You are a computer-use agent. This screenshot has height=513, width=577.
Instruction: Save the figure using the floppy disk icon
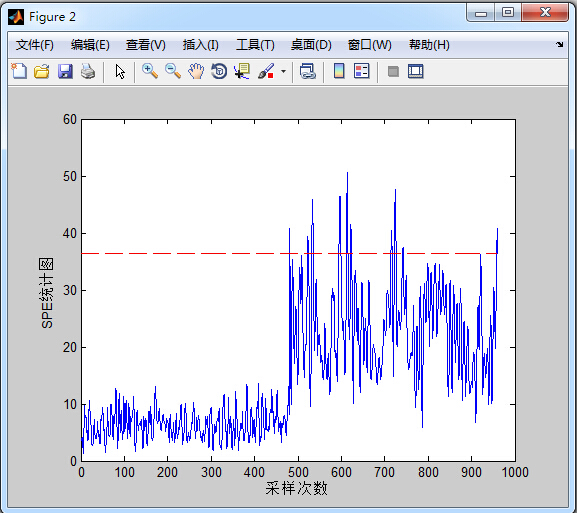[65, 71]
